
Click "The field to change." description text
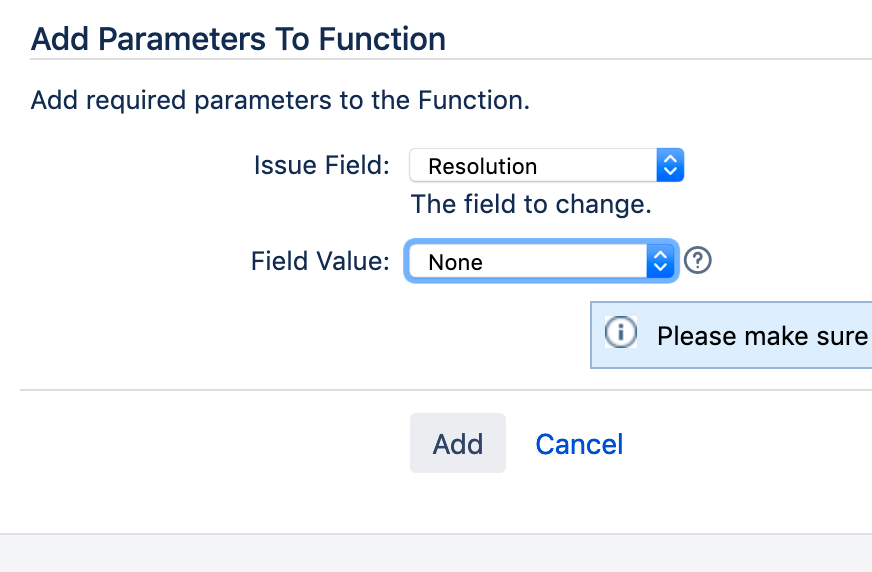[531, 205]
